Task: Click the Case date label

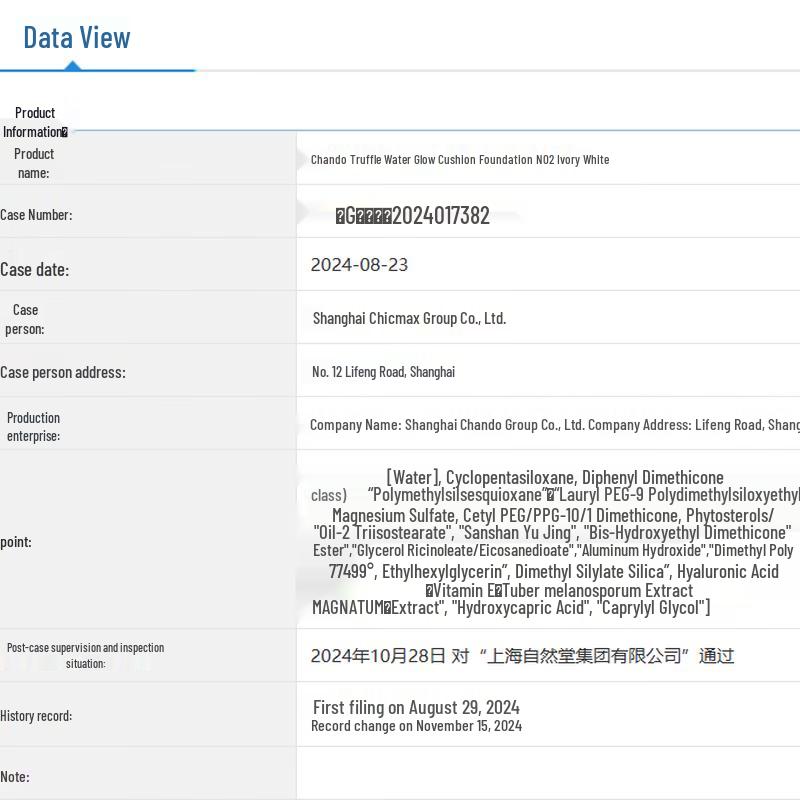Action: (35, 269)
